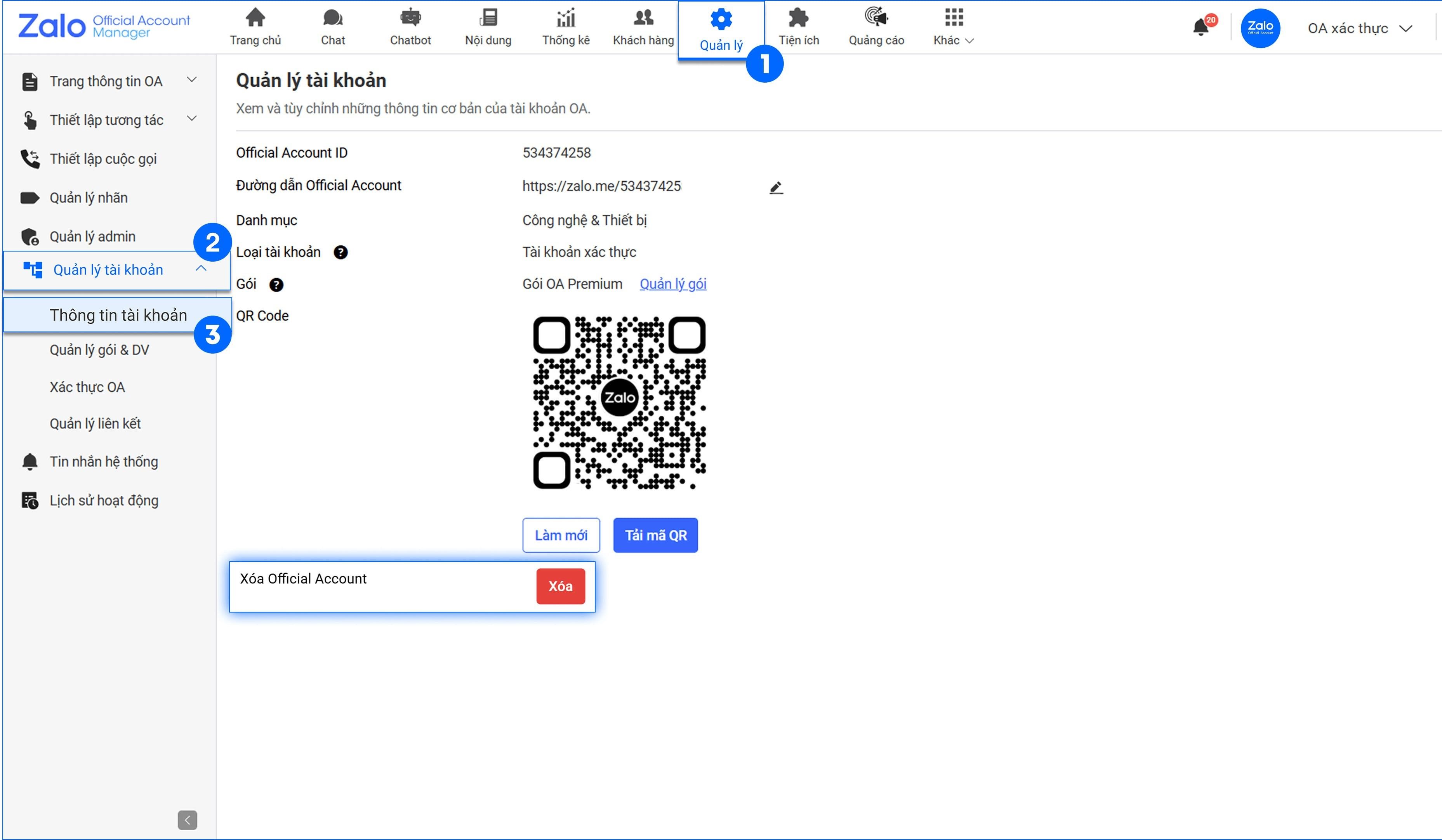Open the Trang chủ home icon
Image resolution: width=1442 pixels, height=840 pixels.
255,18
